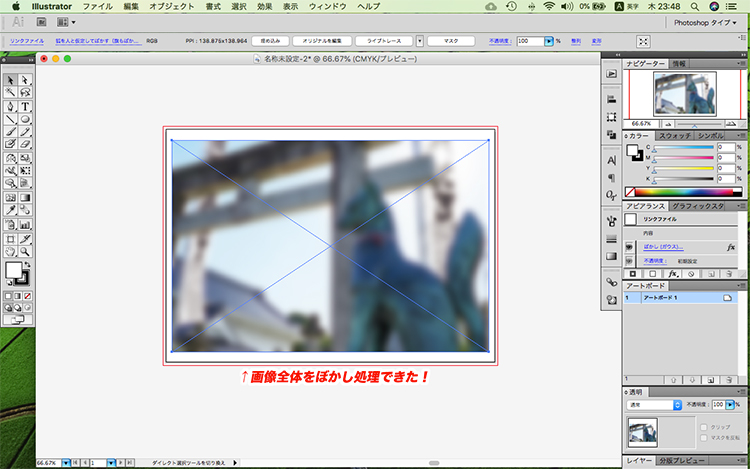
Task: Click the Navigator zoom slider
Action: coord(699,124)
